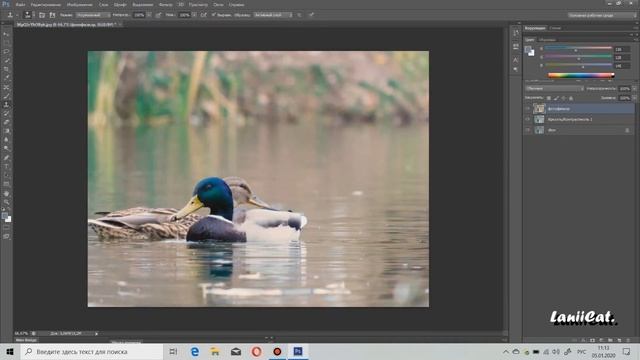Viewport: 640px width, 360px height.
Task: Open the tool preset picker
Action: click(11, 15)
